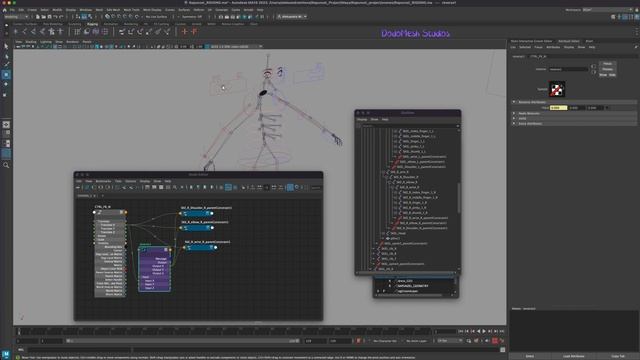Click the Create Locator shelf icon
Image resolution: width=640 pixels, height=360 pixels.
click(16, 31)
